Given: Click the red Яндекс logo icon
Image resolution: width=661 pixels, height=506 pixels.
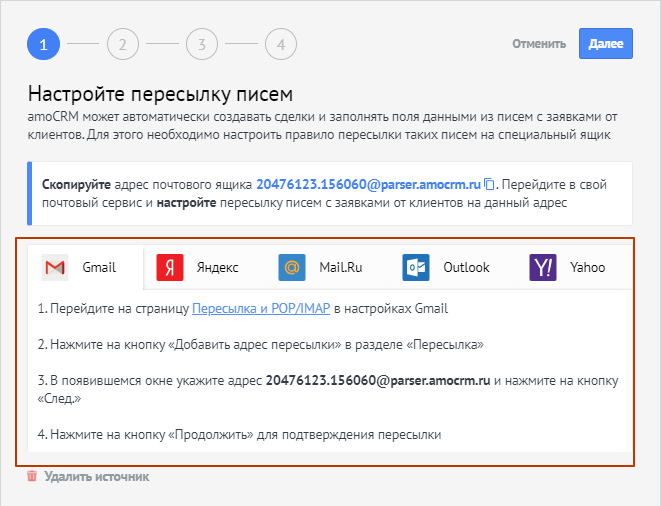Looking at the screenshot, I should [x=170, y=267].
